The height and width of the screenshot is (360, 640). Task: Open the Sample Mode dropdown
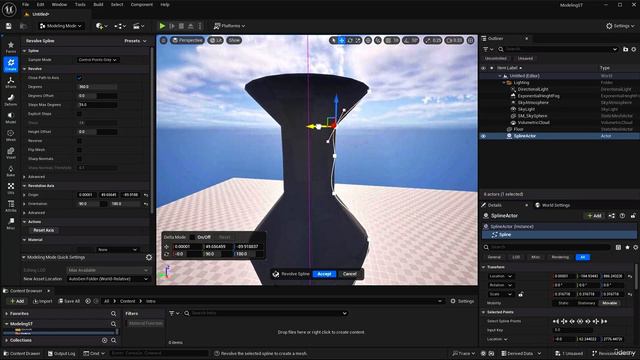coord(98,60)
